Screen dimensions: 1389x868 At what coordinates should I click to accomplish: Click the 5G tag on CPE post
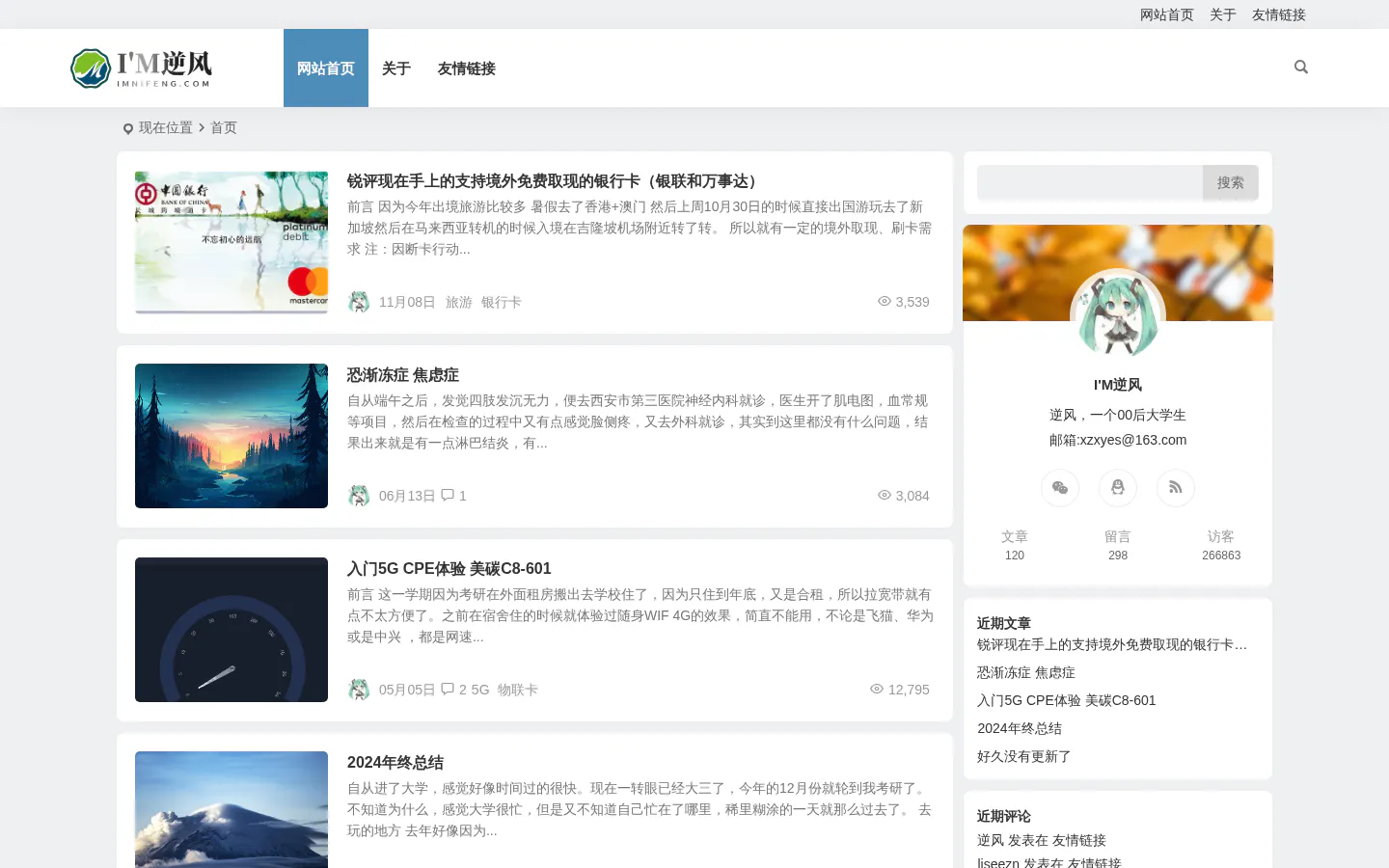pos(480,690)
